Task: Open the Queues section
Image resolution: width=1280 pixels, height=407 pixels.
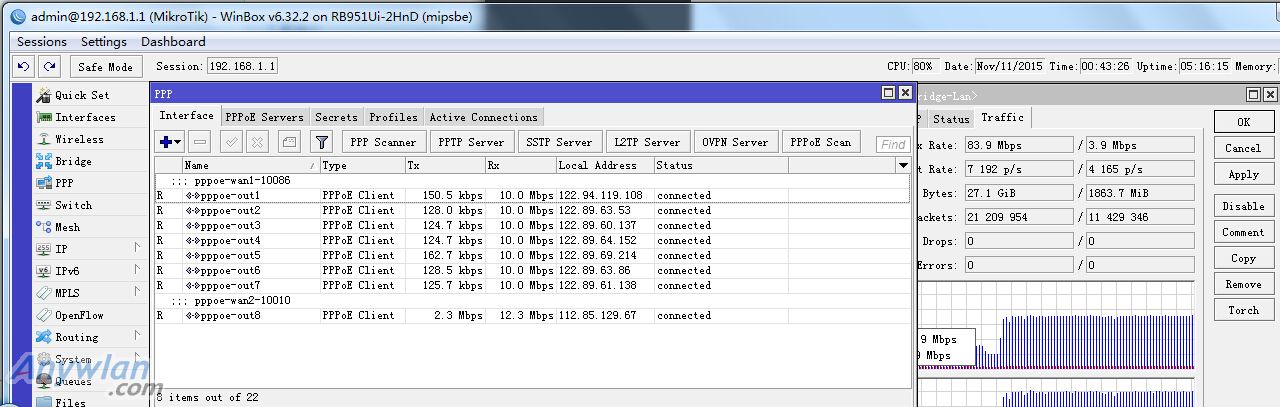Action: coord(73,381)
